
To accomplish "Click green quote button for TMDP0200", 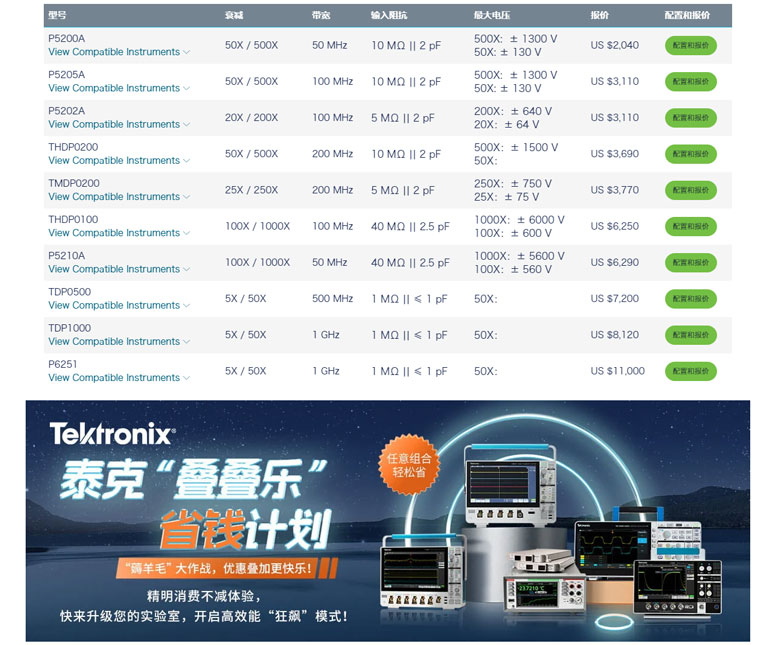I will click(691, 190).
